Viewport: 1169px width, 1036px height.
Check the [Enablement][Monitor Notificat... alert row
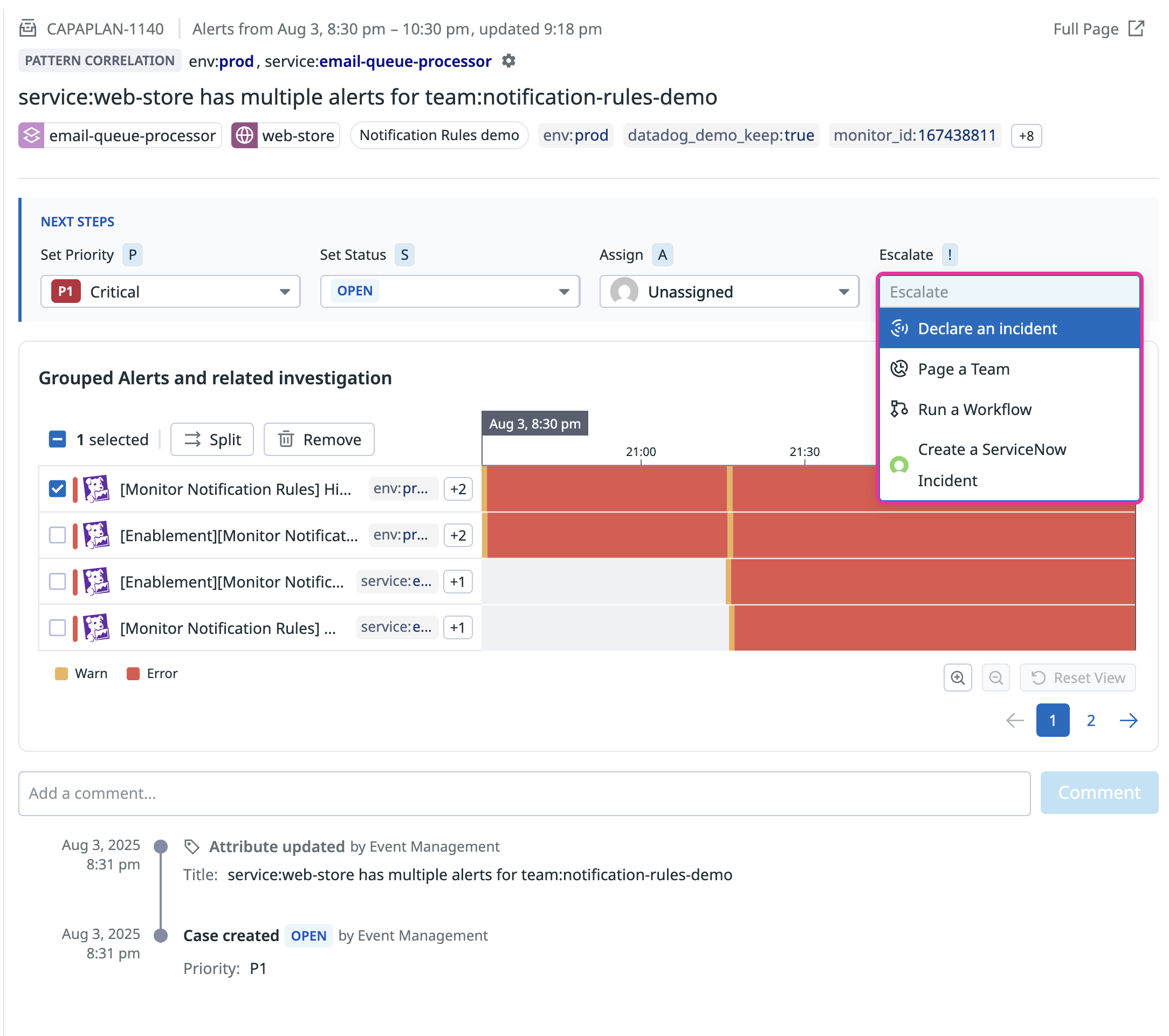click(57, 535)
